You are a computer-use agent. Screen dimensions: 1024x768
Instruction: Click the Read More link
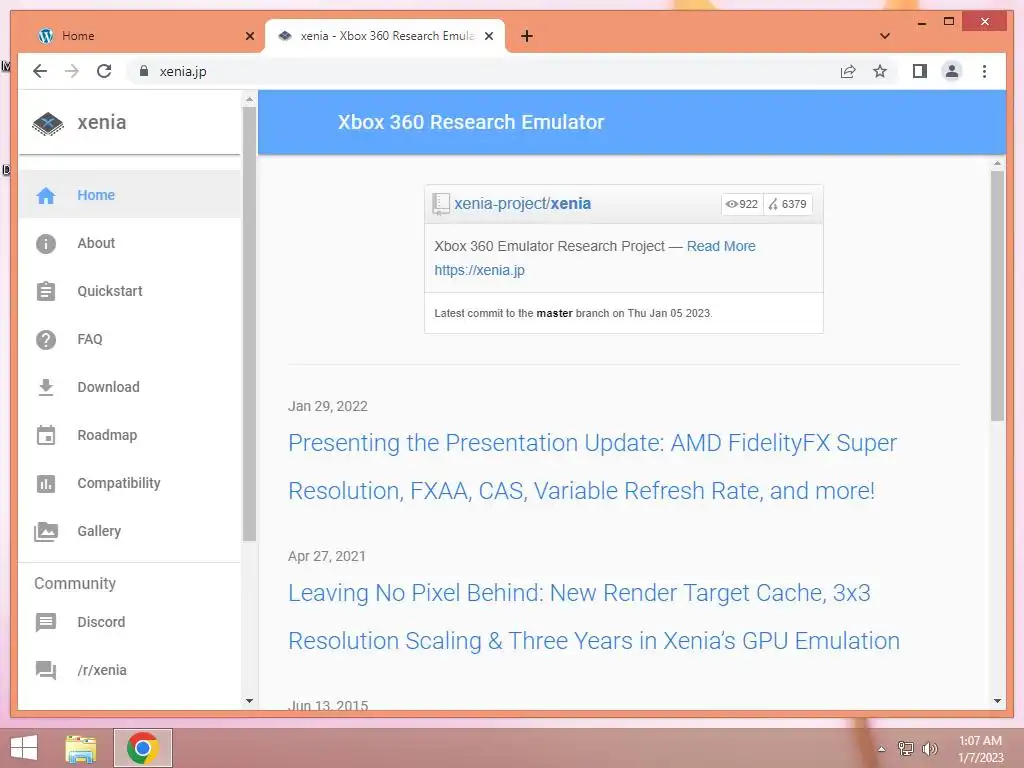721,246
